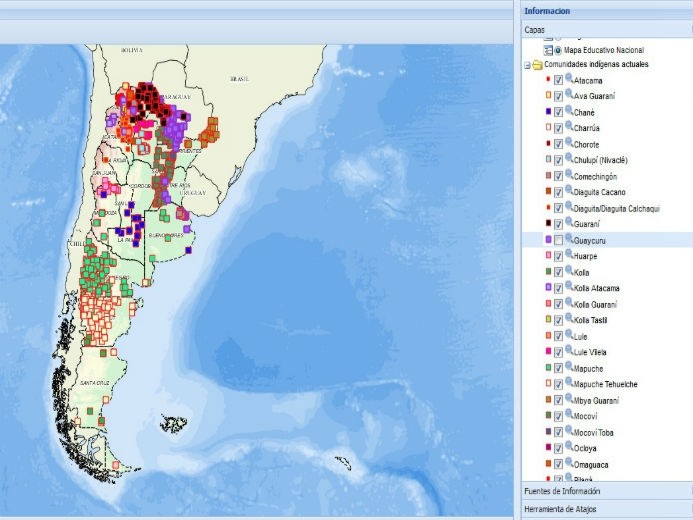Viewport: 693px width, 520px height.
Task: Click the Mapuche layer magnifier icon
Action: click(568, 367)
